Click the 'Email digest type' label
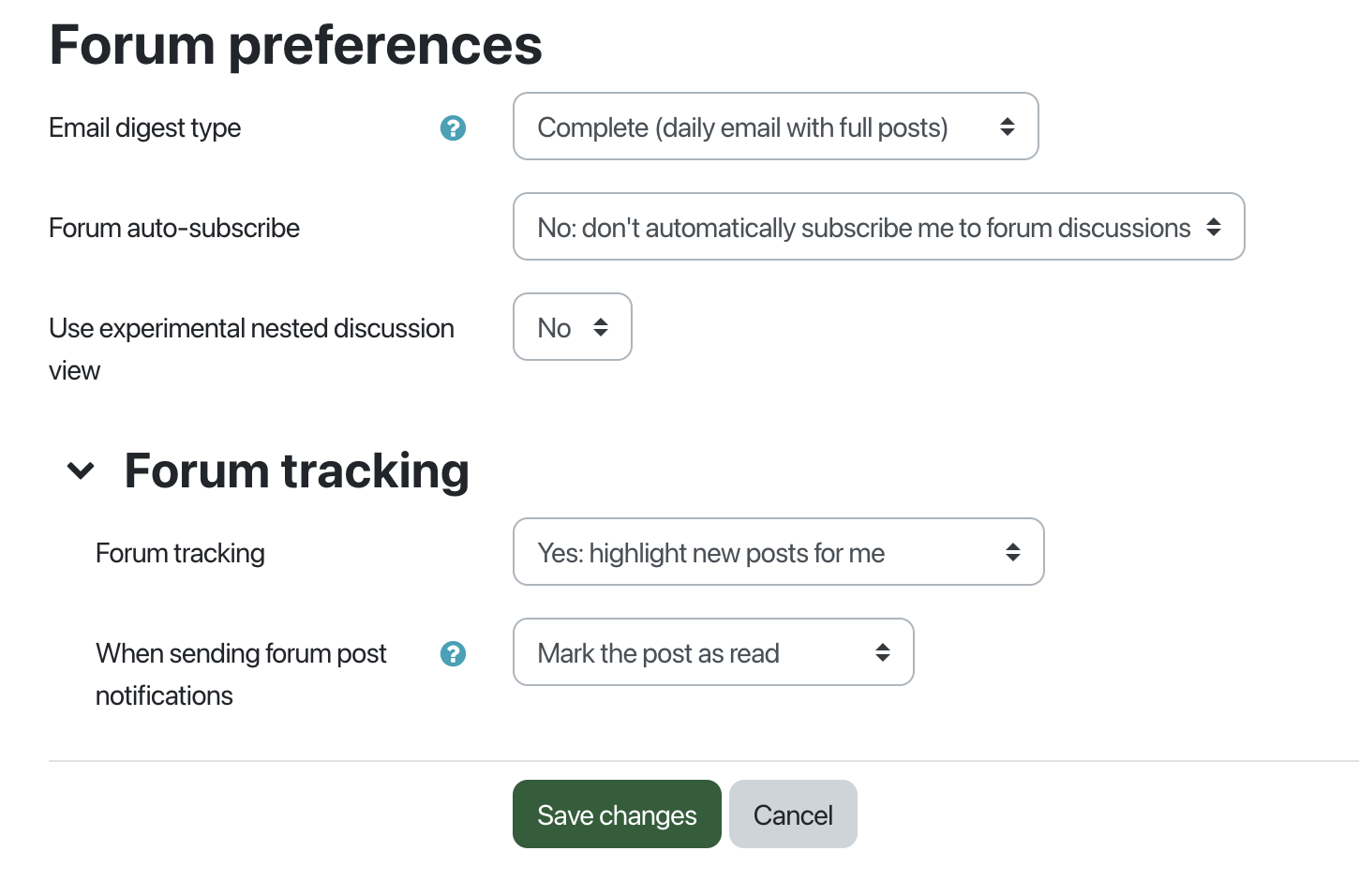The image size is (1359, 896). click(x=144, y=127)
